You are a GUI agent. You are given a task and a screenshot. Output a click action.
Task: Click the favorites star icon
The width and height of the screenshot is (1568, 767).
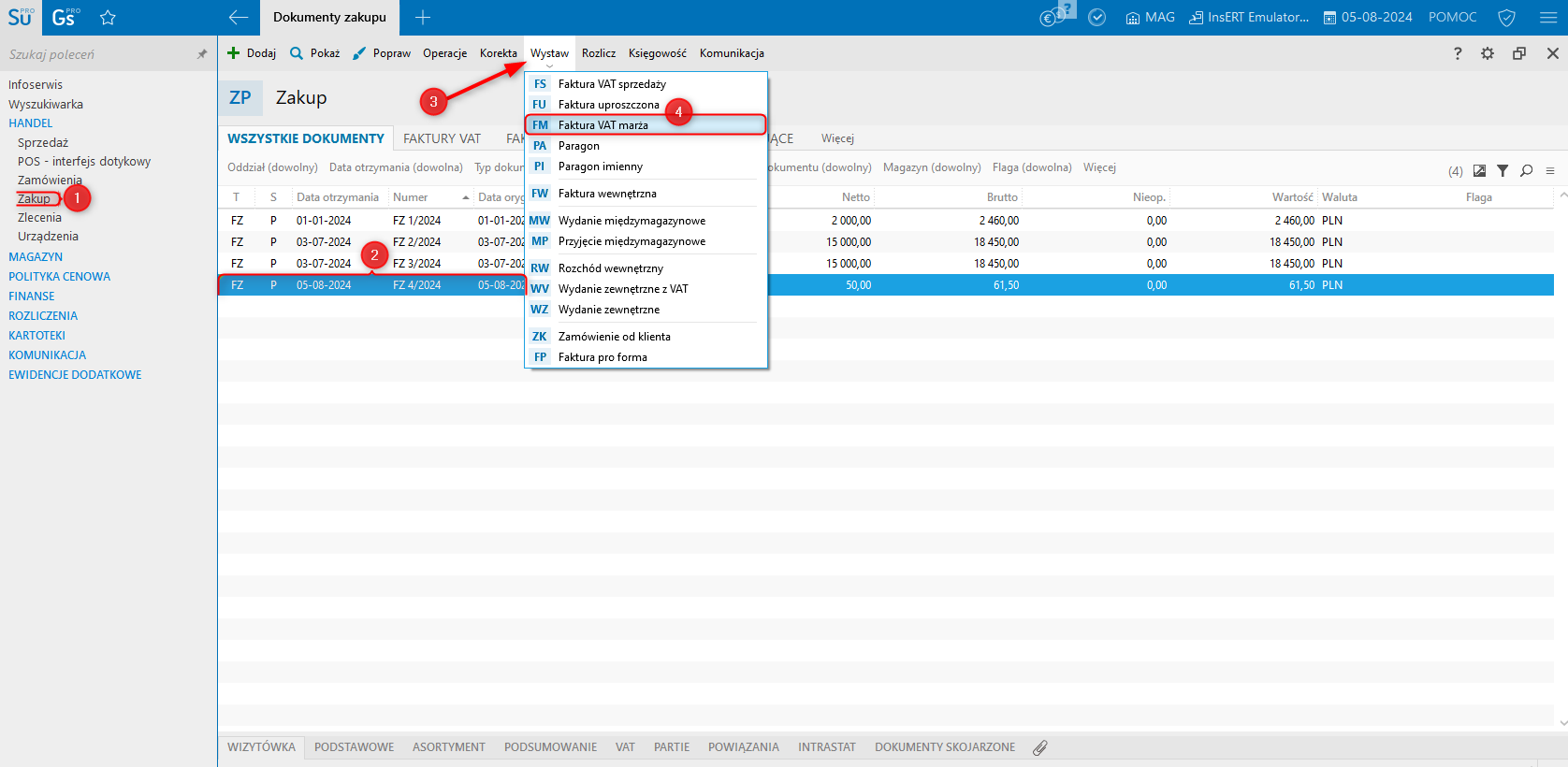(108, 17)
